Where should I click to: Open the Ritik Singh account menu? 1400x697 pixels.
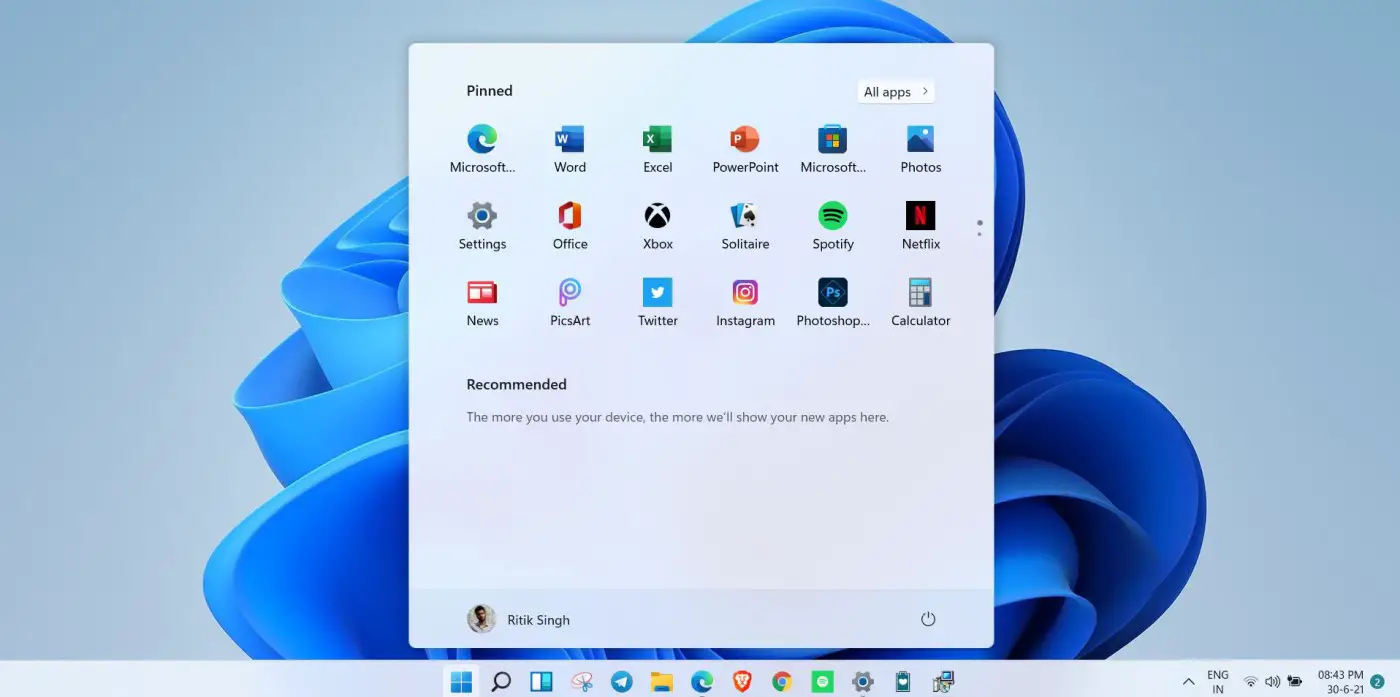coord(519,619)
